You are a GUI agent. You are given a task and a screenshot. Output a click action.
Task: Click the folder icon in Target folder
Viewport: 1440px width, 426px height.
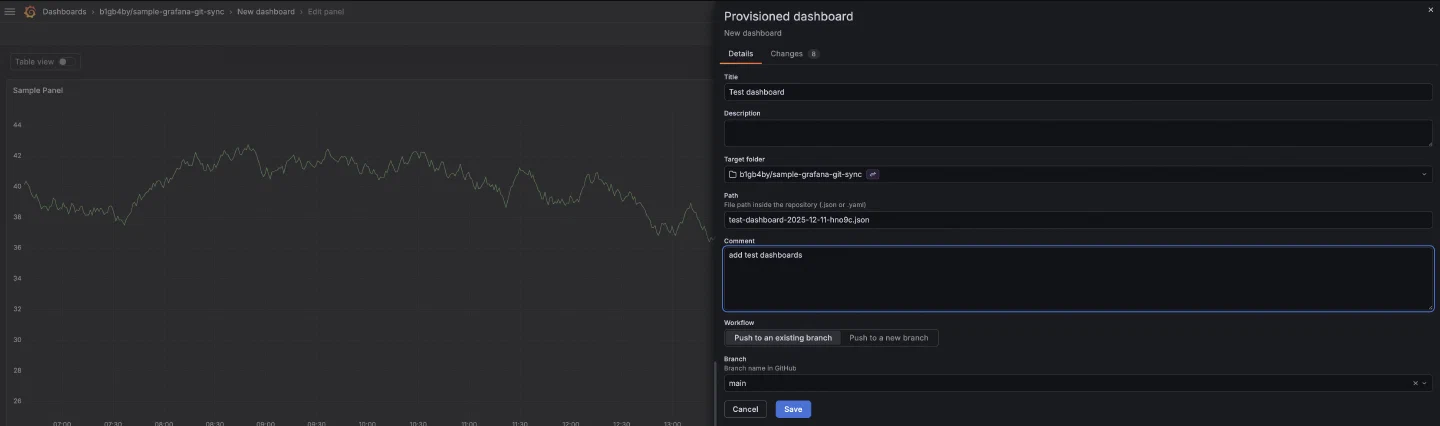pos(732,174)
